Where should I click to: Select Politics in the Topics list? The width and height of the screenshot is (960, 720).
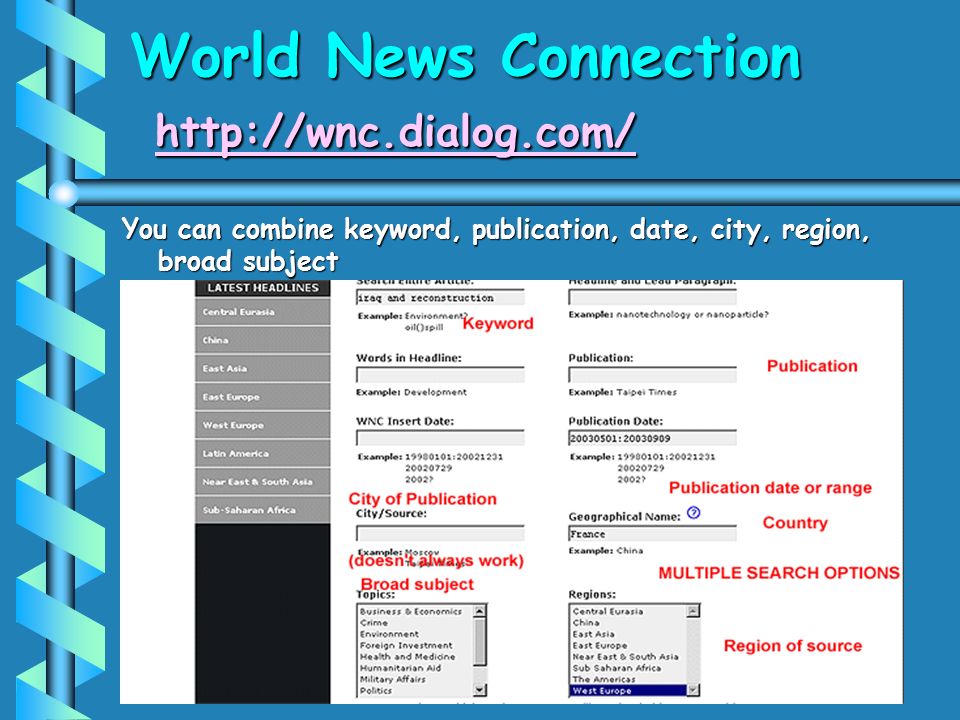(x=376, y=691)
